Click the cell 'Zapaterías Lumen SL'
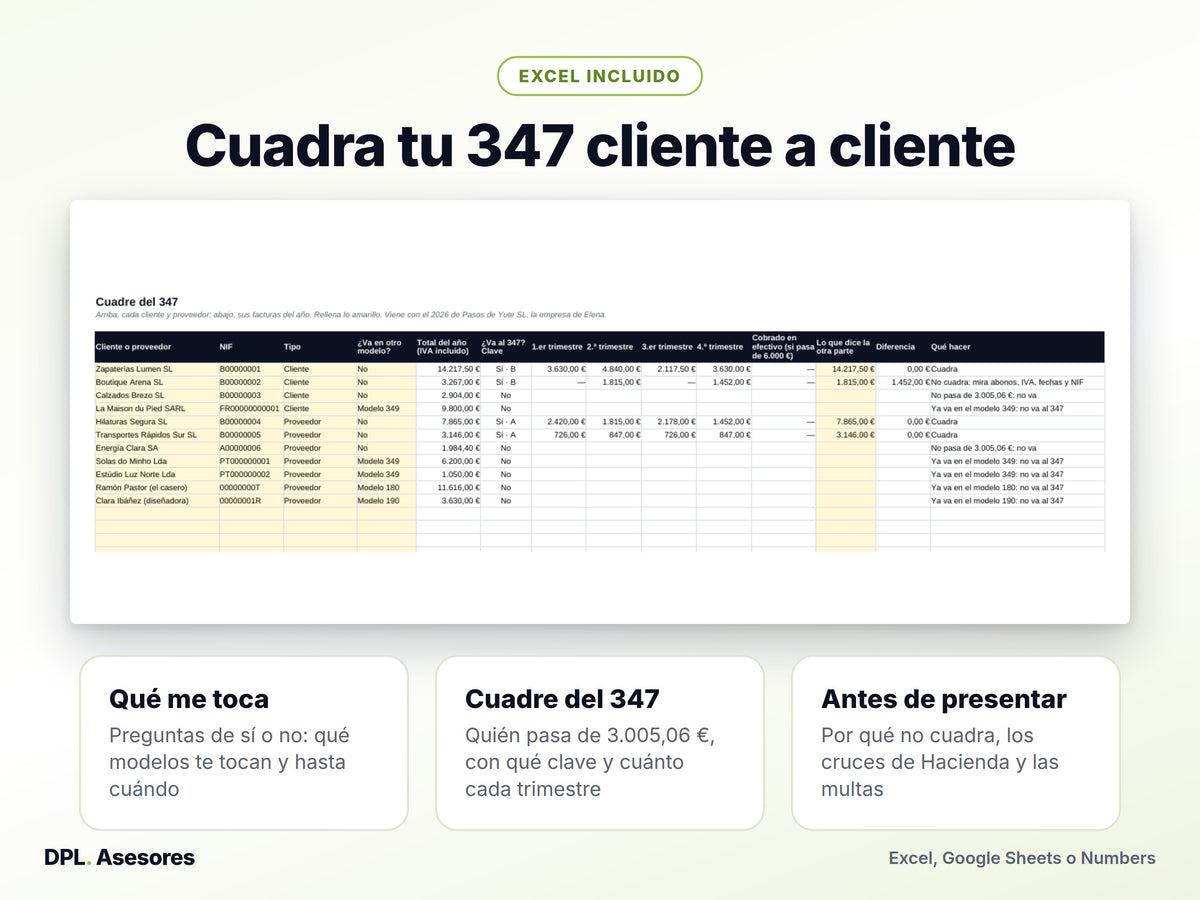The width and height of the screenshot is (1200, 900). pos(157,369)
